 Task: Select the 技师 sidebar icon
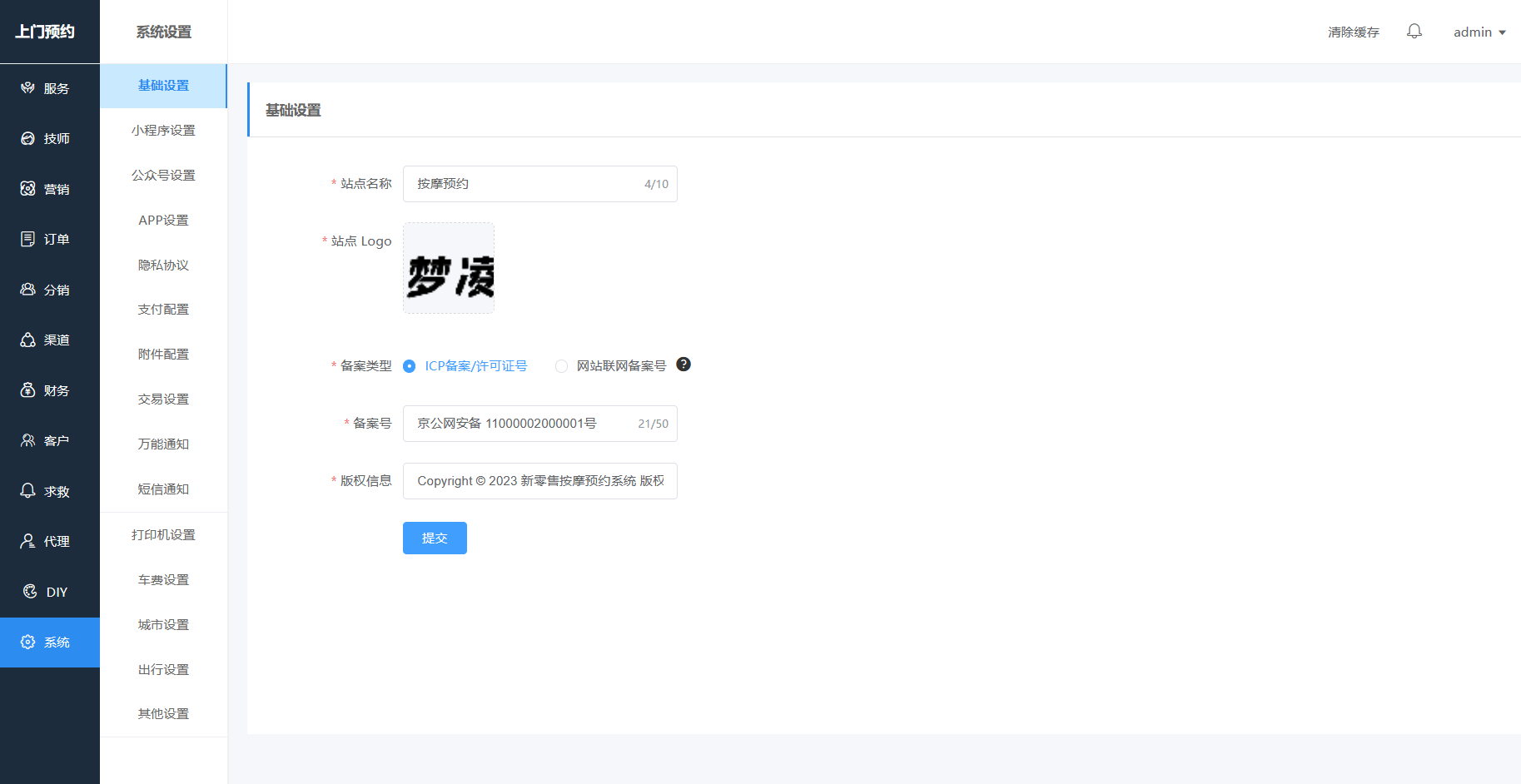[x=28, y=139]
